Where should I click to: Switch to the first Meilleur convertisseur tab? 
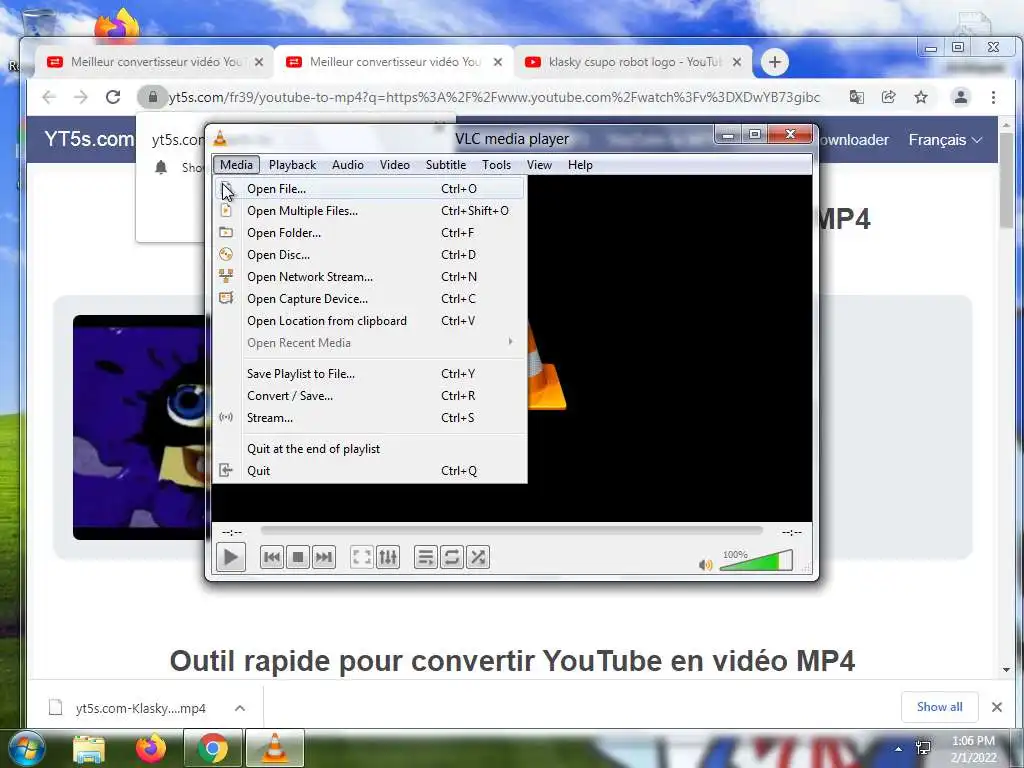(x=153, y=62)
